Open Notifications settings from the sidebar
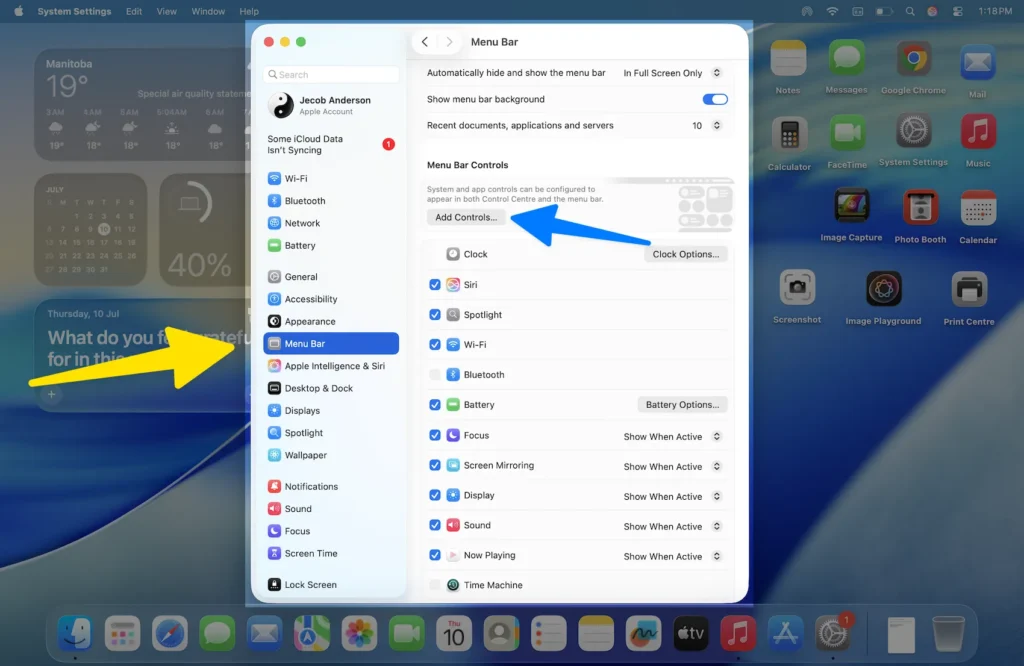This screenshot has height=666, width=1024. point(310,486)
